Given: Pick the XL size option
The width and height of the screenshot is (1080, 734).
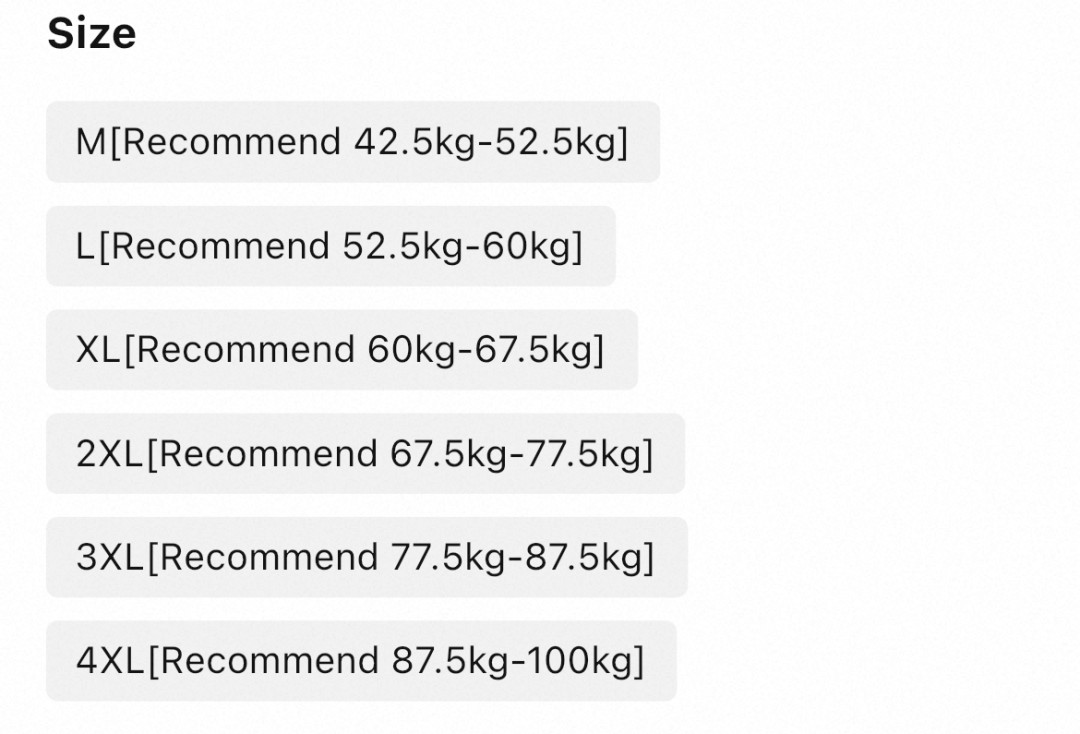Looking at the screenshot, I should pos(341,350).
